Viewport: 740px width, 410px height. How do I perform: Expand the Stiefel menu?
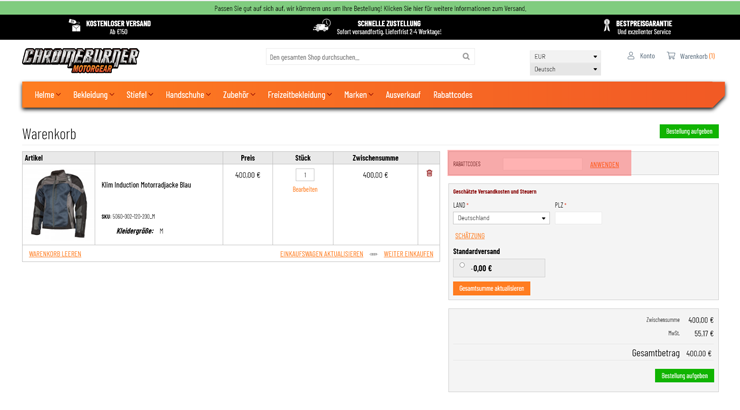139,95
